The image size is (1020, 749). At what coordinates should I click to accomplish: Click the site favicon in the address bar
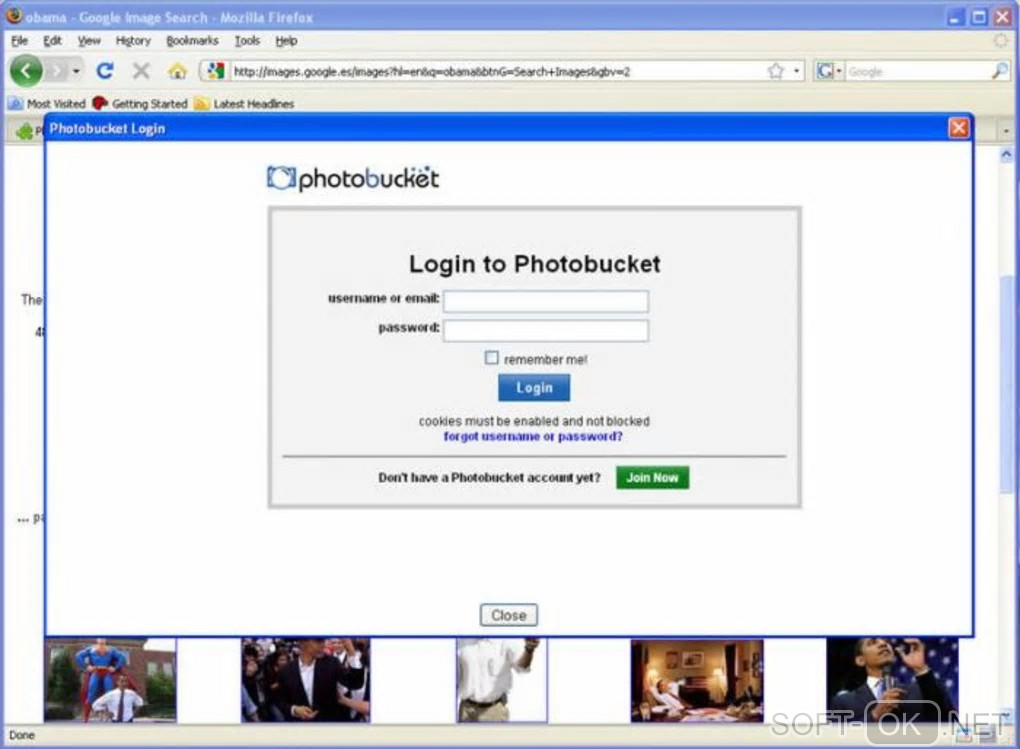click(215, 71)
